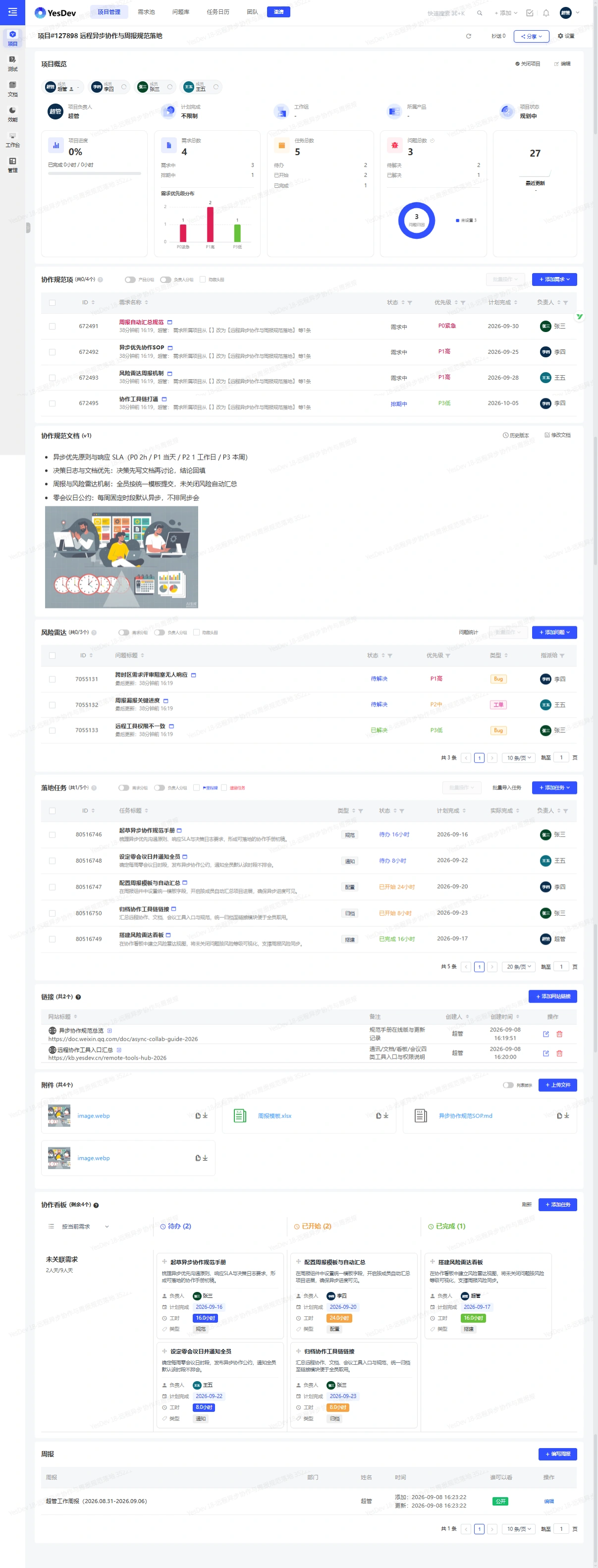Click the refresh icon beside 抄送 0
Screen dimensions: 598x1568
468,36
